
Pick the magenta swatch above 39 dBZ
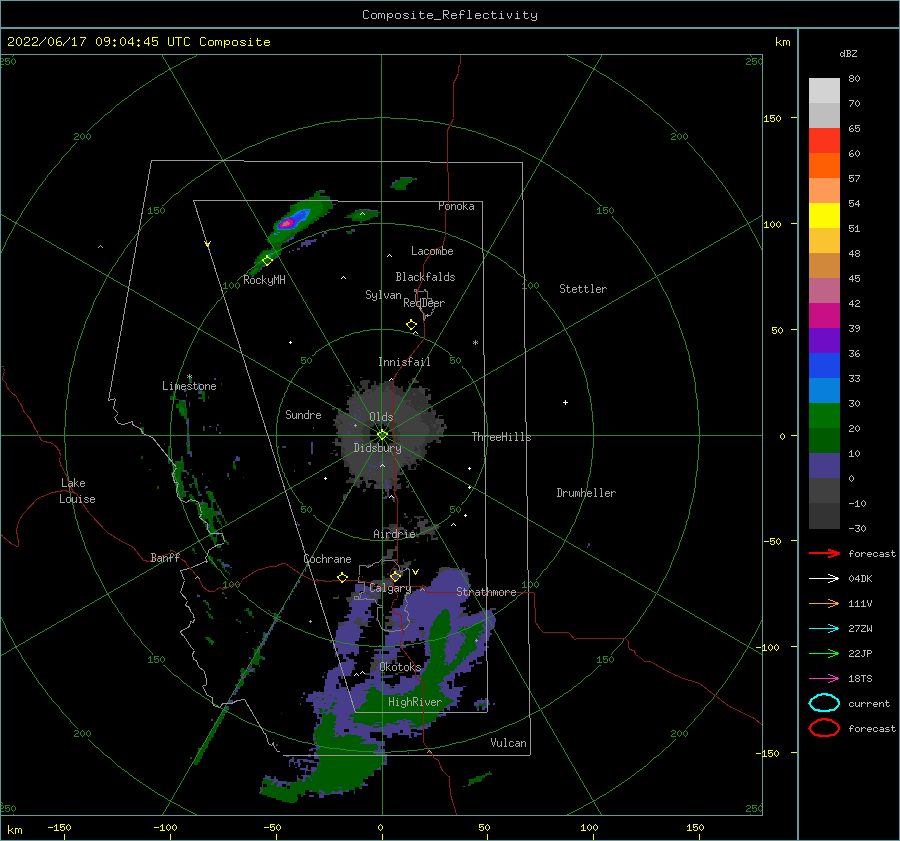pos(824,316)
